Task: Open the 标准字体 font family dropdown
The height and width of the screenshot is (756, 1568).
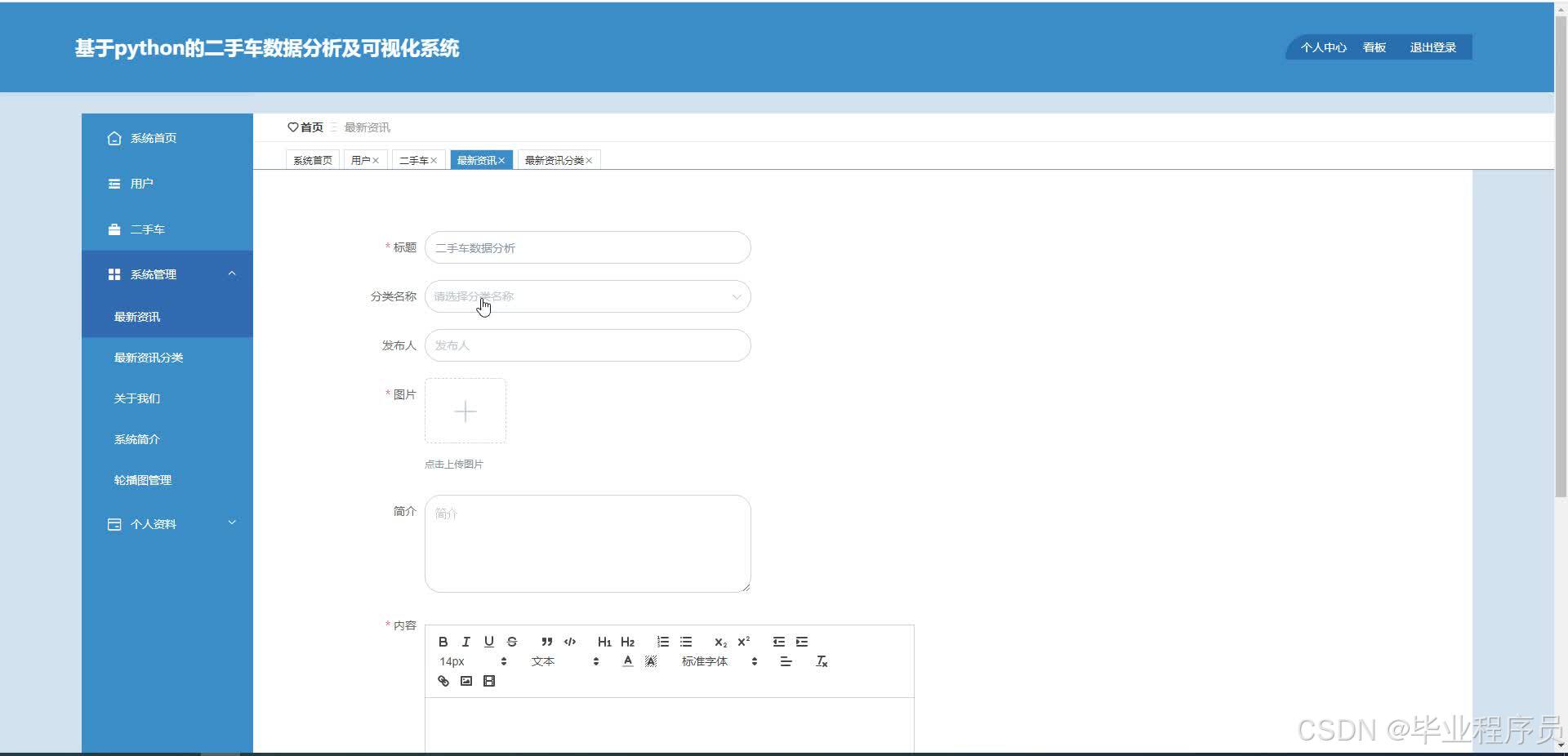Action: click(719, 661)
